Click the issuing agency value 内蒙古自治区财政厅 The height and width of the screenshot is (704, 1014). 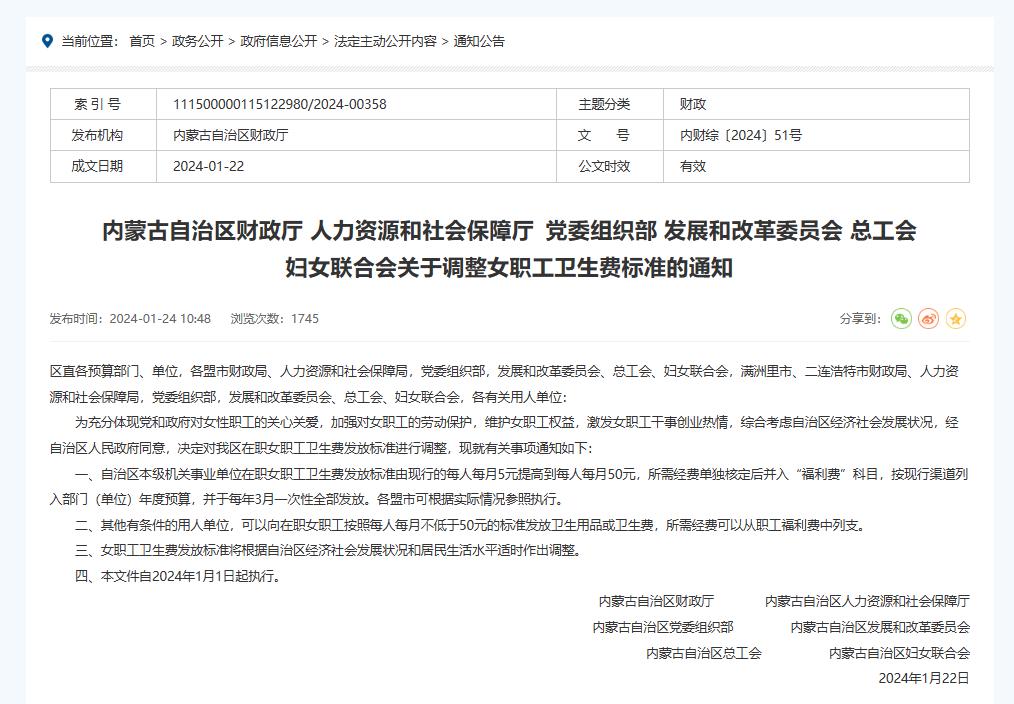pyautogui.click(x=231, y=135)
